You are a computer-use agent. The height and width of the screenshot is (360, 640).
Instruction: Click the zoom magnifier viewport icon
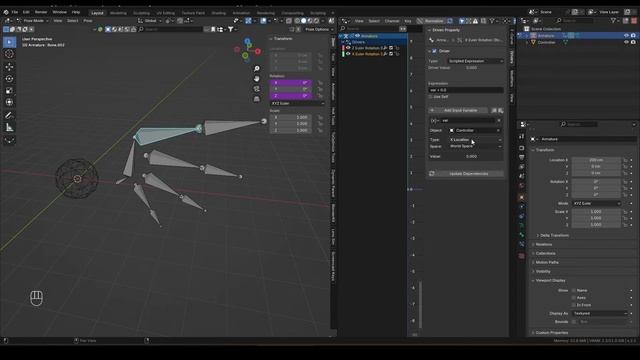pyautogui.click(x=257, y=69)
